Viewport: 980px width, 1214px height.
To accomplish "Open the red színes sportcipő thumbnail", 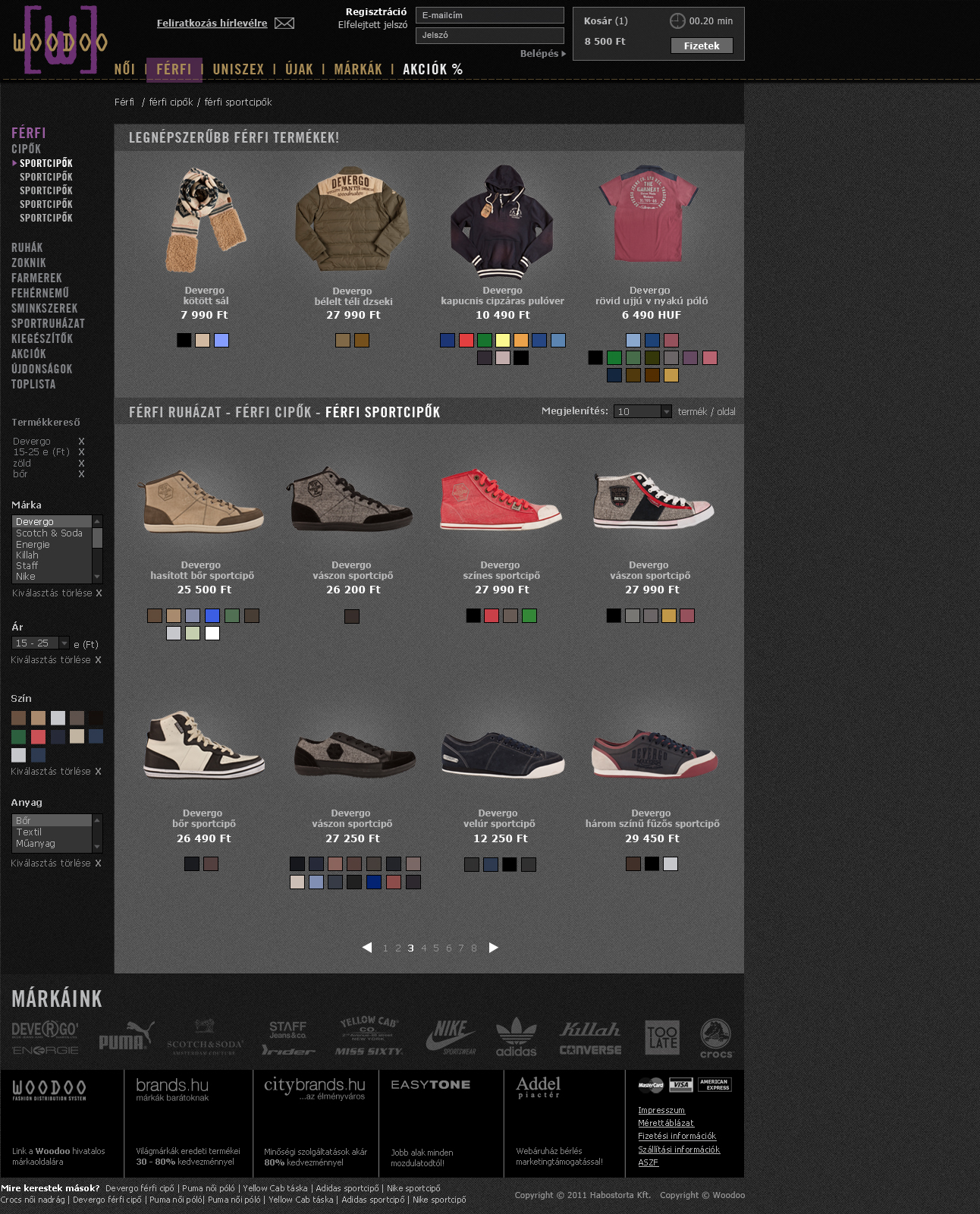I will pos(501,498).
